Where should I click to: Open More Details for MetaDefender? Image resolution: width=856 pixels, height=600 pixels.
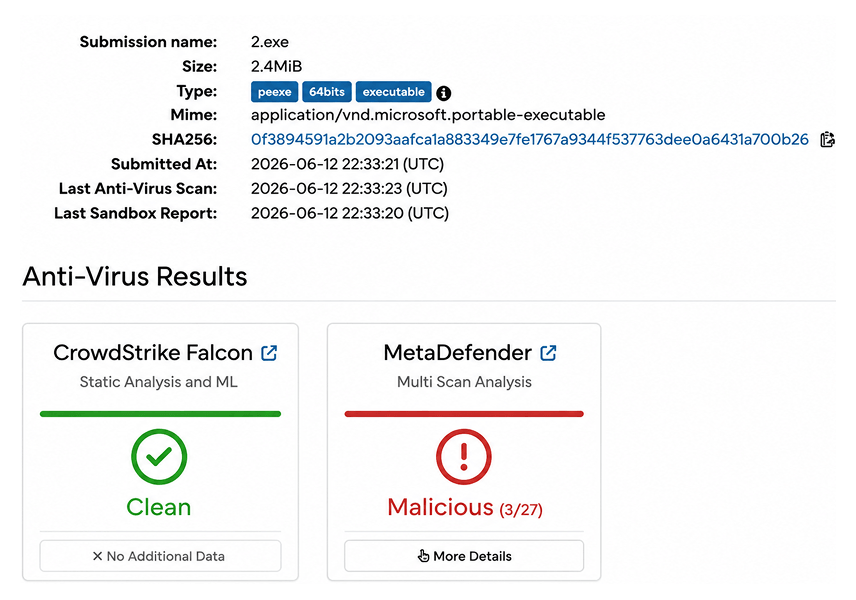pos(464,556)
